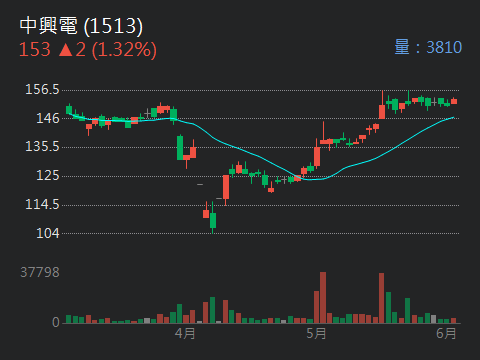Viewport: 480px width, 360px height.
Task: Click the stock title 中興電 (1513)
Action: point(81,26)
